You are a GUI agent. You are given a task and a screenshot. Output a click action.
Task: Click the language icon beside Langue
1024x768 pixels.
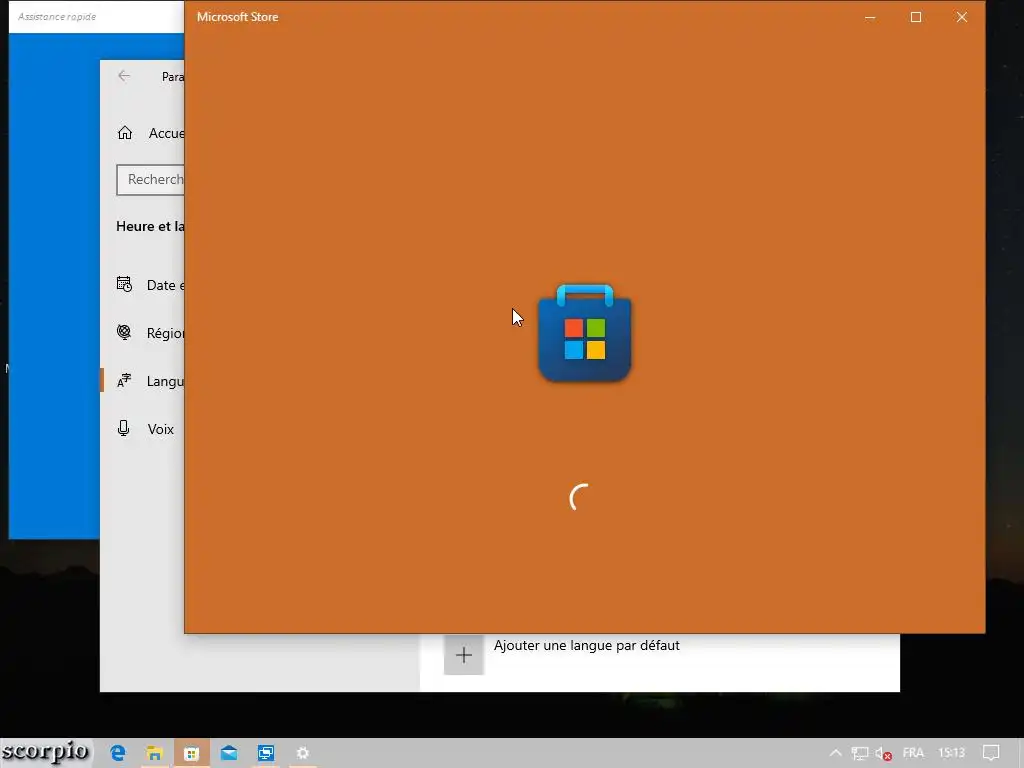coord(124,381)
